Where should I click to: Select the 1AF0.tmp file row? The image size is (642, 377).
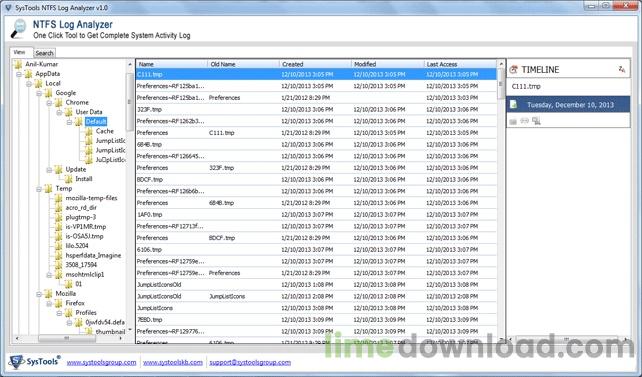(x=316, y=214)
